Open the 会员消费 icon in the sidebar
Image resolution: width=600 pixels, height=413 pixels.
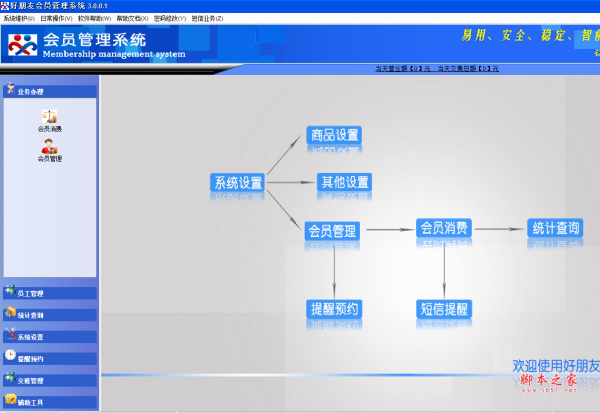click(x=50, y=121)
